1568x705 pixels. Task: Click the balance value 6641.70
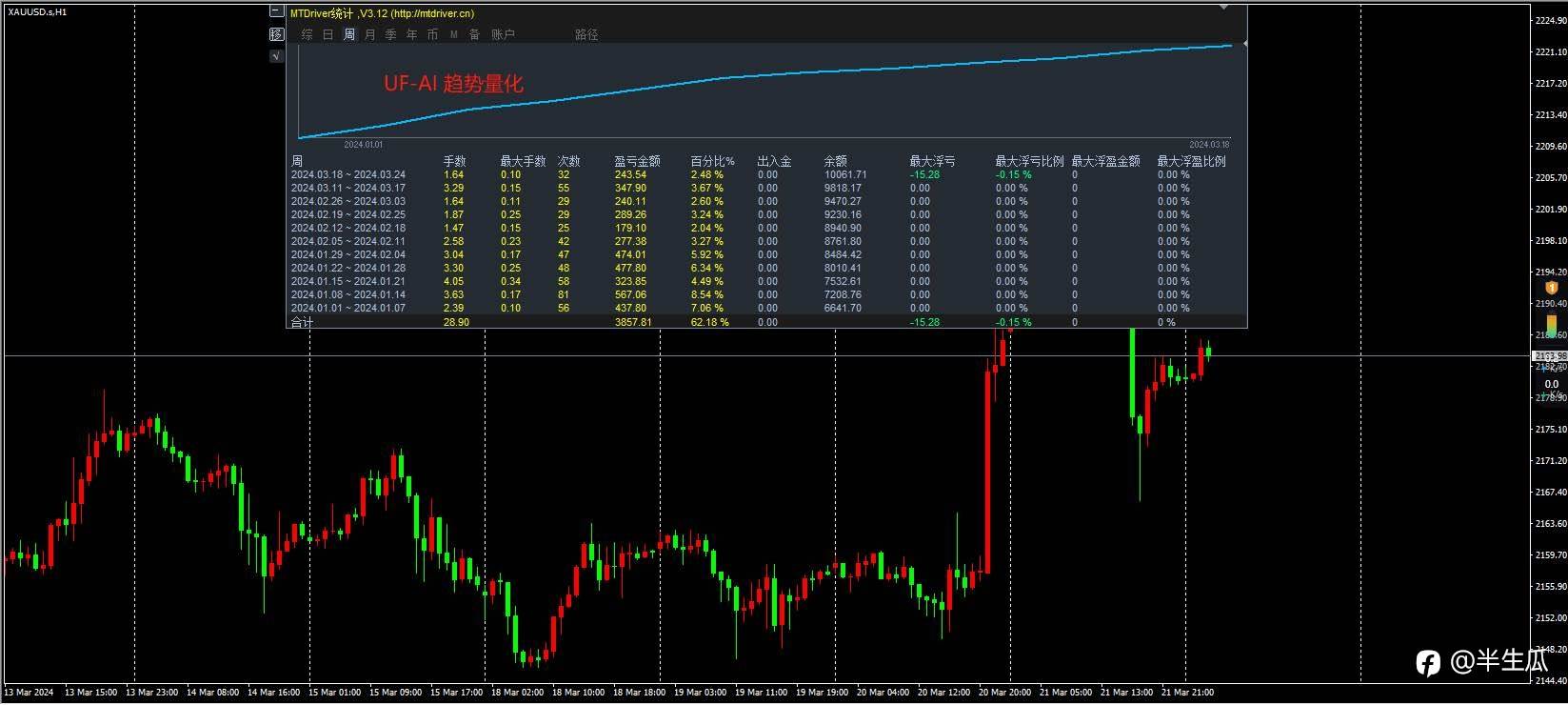click(x=843, y=308)
